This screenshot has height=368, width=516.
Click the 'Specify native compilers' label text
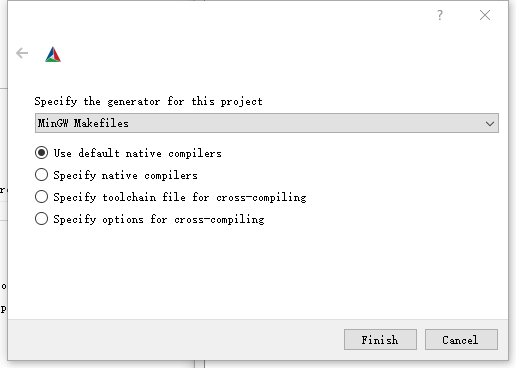126,175
